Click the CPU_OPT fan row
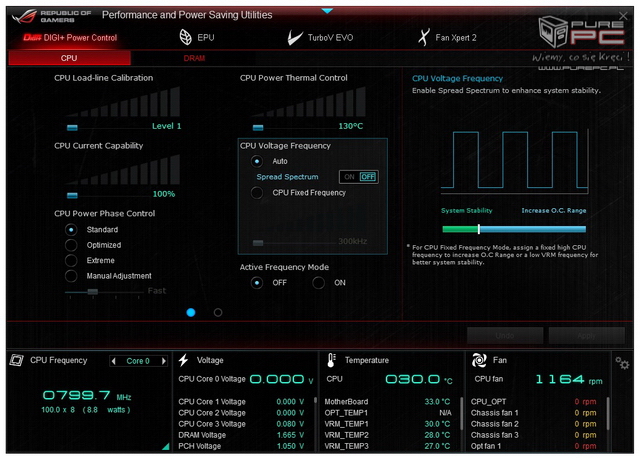The height and width of the screenshot is (460, 640). coord(533,402)
